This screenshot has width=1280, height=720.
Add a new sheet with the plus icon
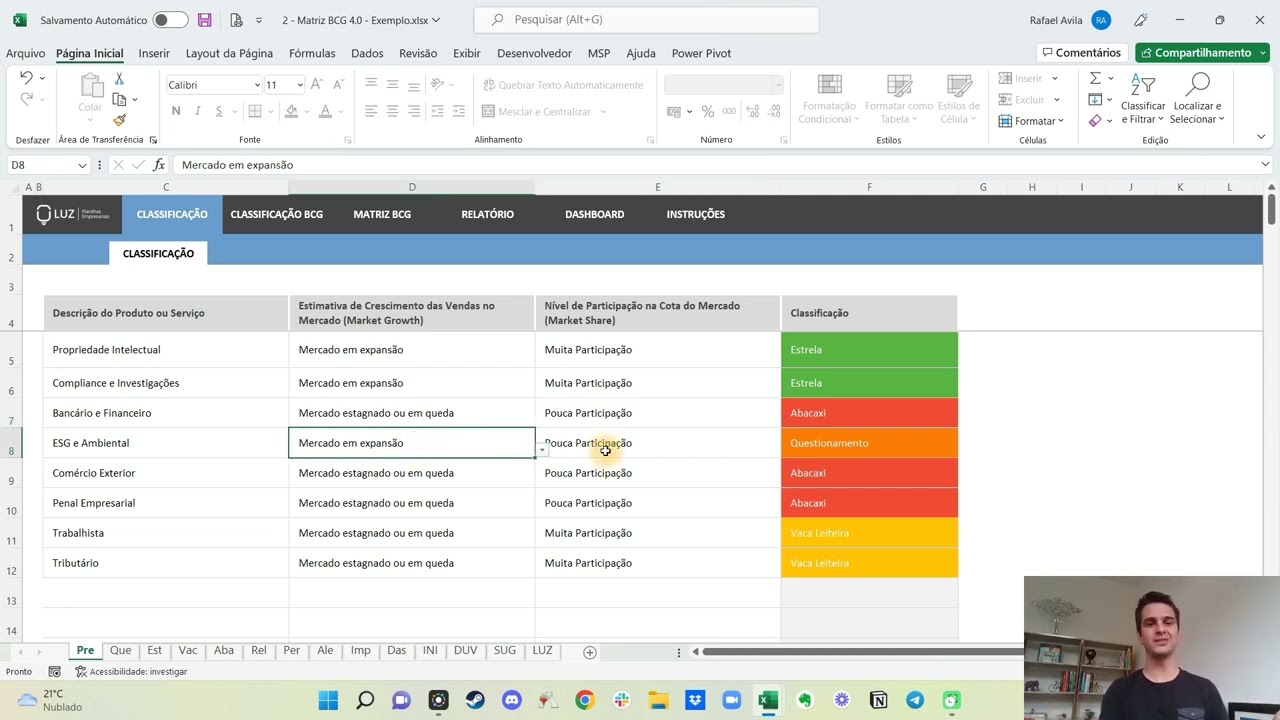click(x=590, y=652)
